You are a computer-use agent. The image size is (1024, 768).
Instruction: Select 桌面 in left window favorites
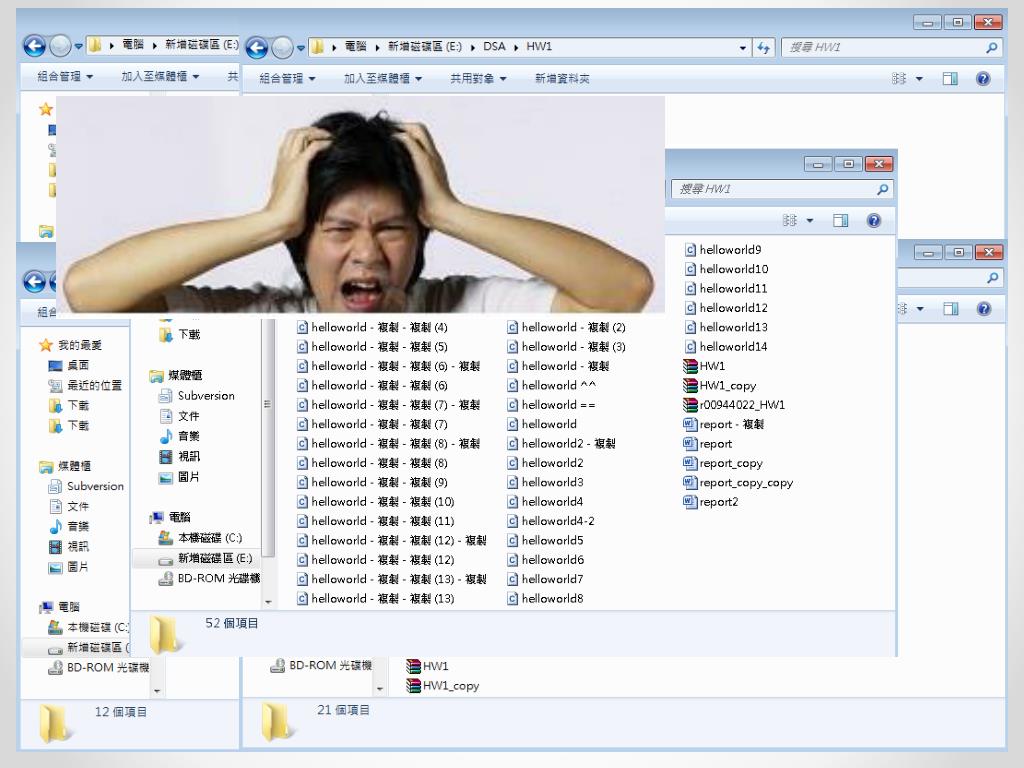(x=69, y=366)
